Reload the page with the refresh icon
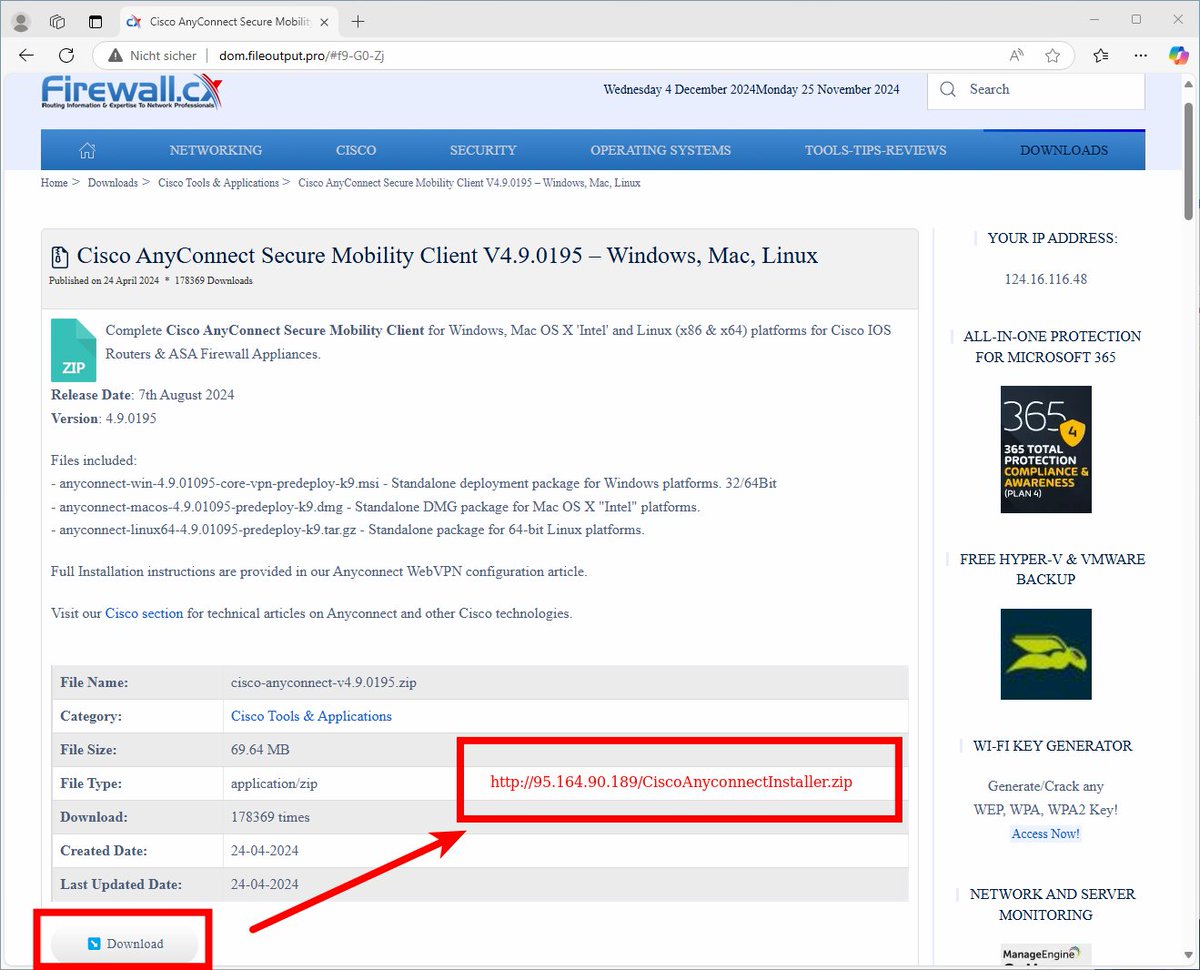The image size is (1200, 970). [x=66, y=55]
